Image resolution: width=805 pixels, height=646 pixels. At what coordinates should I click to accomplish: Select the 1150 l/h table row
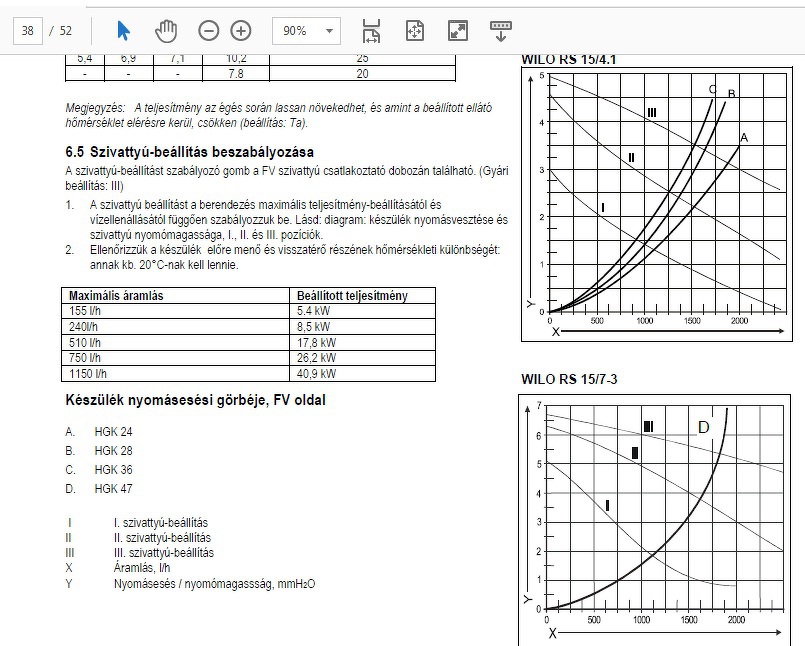click(x=248, y=373)
